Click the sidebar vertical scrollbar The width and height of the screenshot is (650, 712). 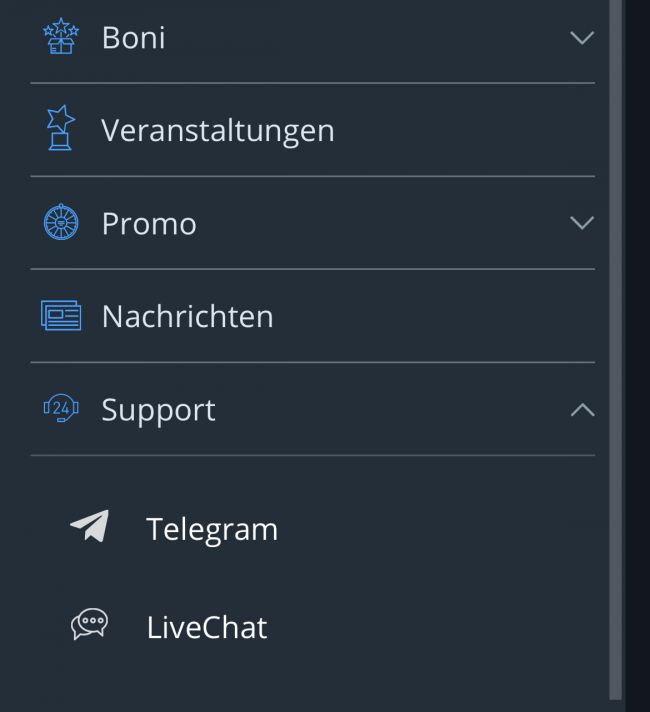[x=615, y=350]
